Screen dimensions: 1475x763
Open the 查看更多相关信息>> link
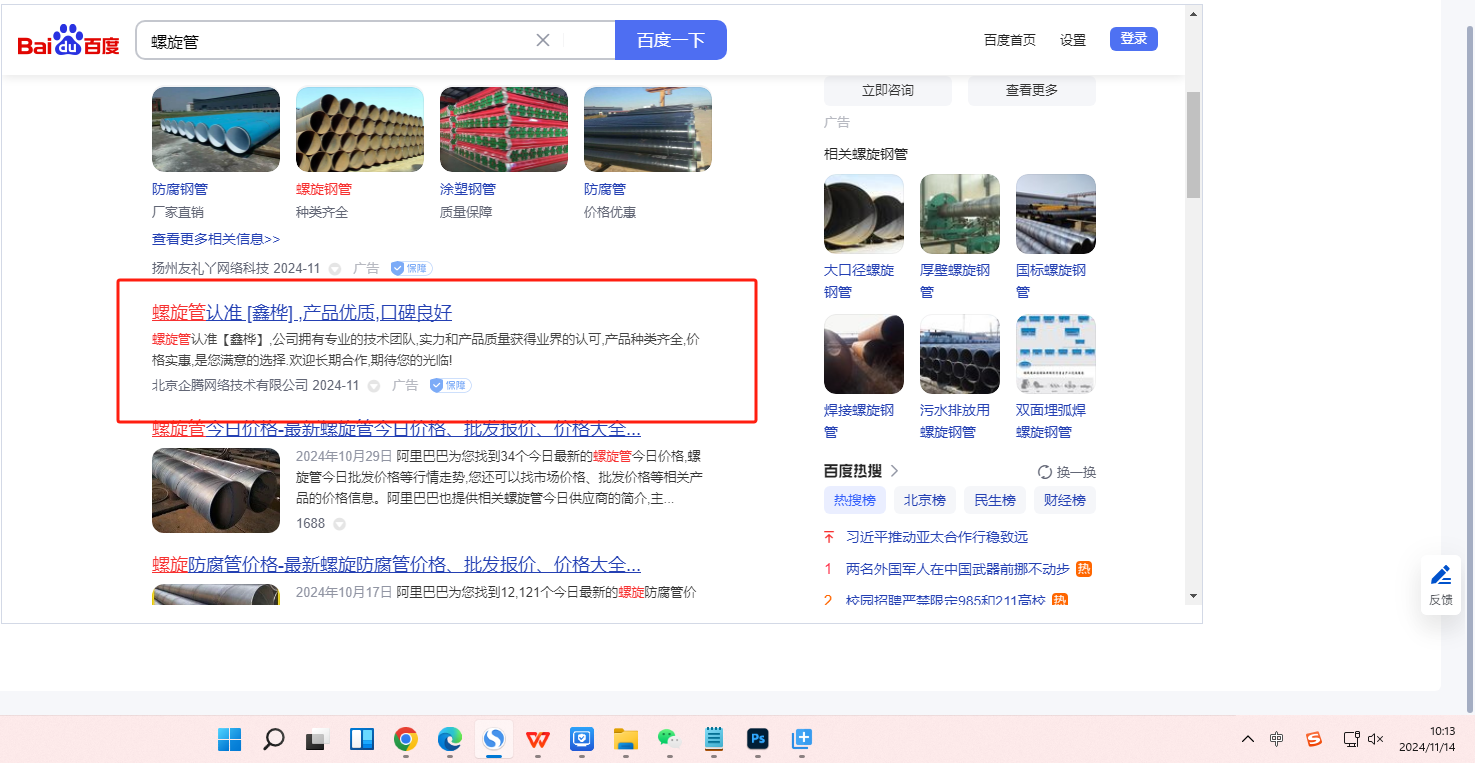pyautogui.click(x=216, y=239)
